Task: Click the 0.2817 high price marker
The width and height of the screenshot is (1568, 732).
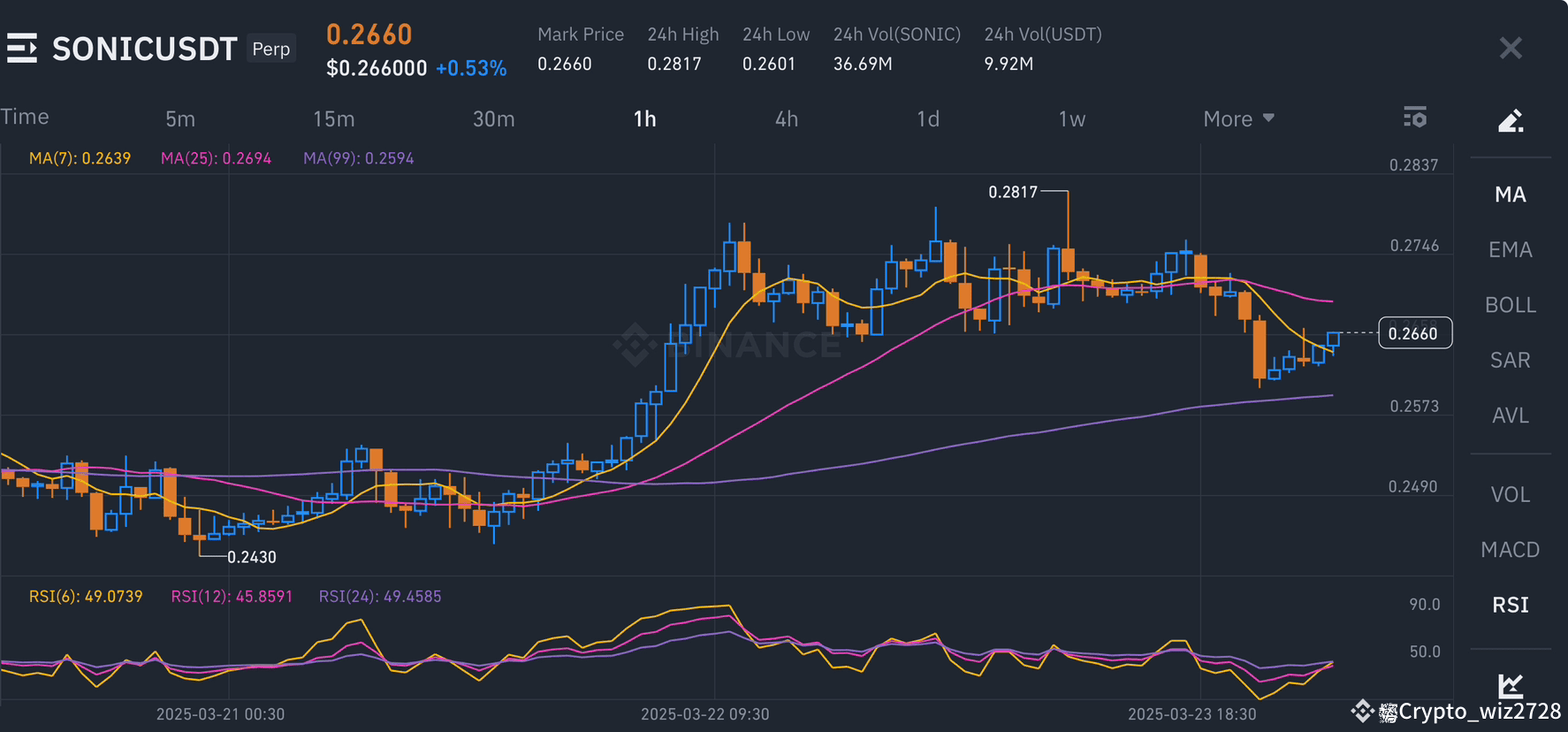Action: (x=1013, y=192)
